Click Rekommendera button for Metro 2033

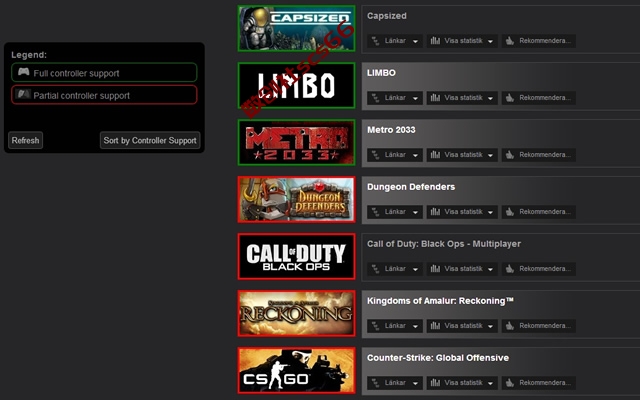(x=539, y=155)
